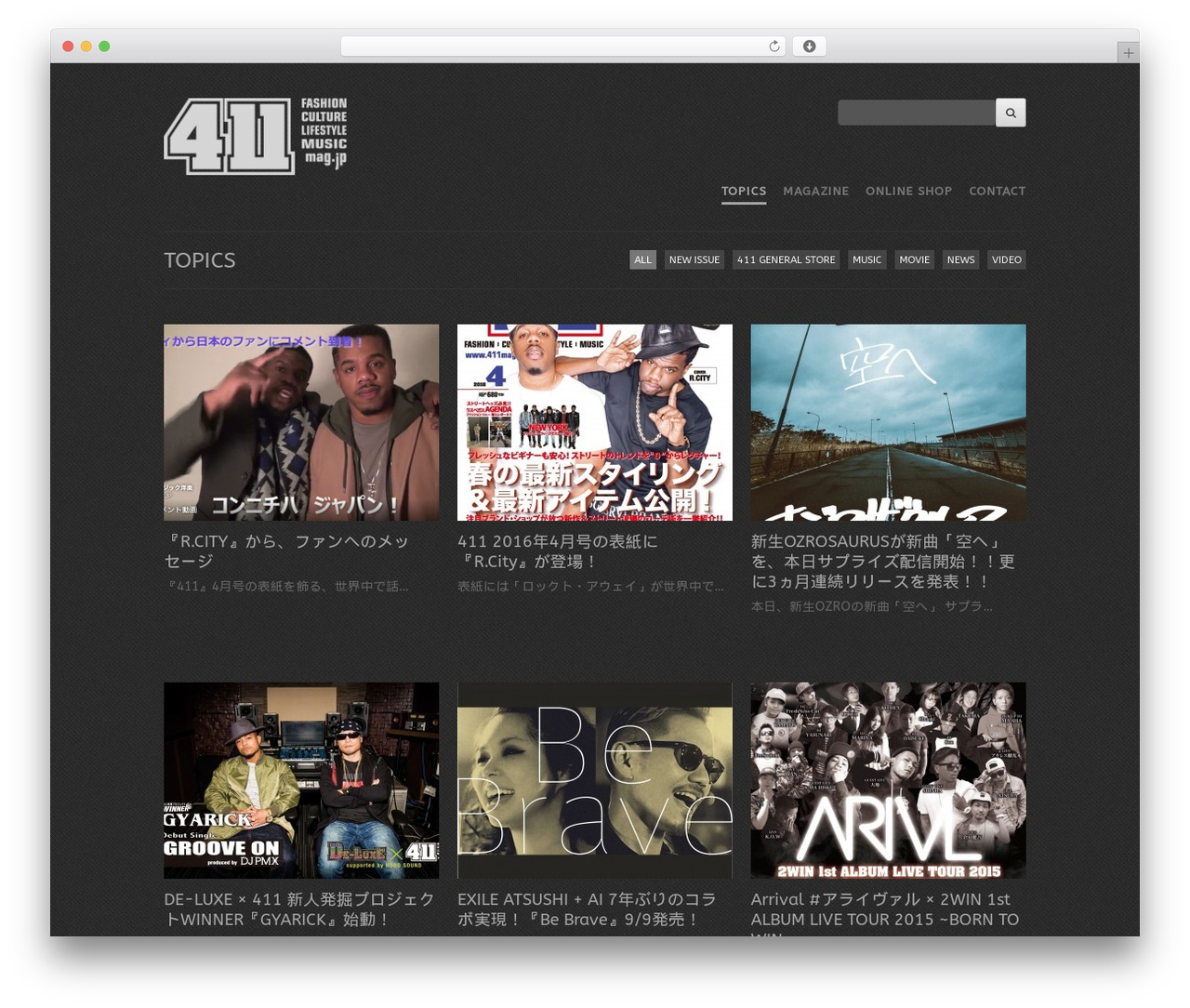Screen dimensions: 1190x1008
Task: Filter topics by 411 GENERAL STORE
Action: tap(787, 259)
